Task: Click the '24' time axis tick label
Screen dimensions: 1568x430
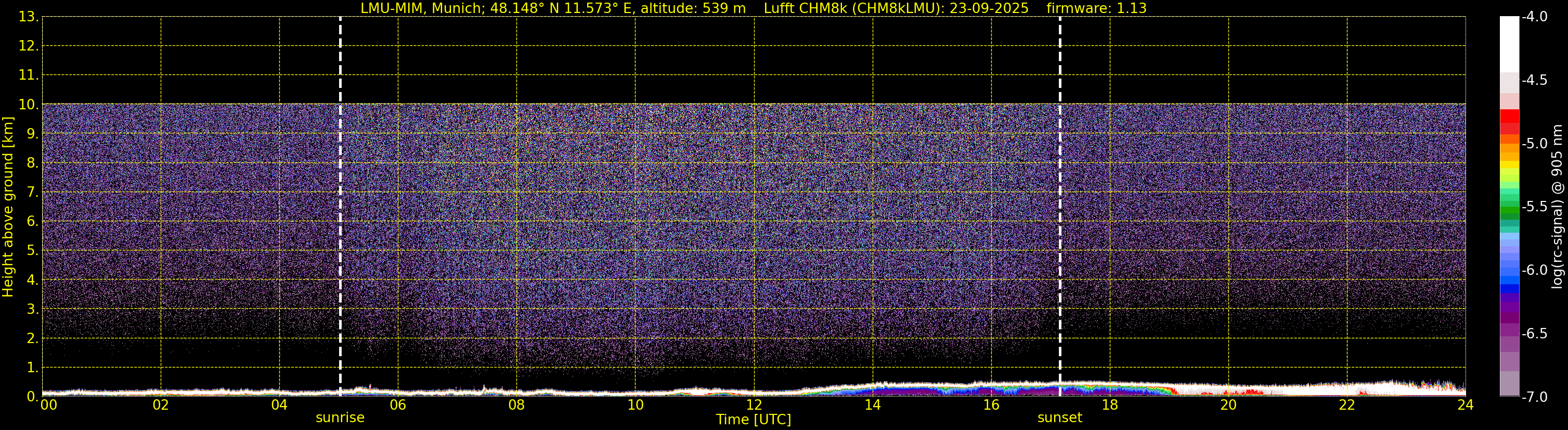Action: click(x=1466, y=405)
